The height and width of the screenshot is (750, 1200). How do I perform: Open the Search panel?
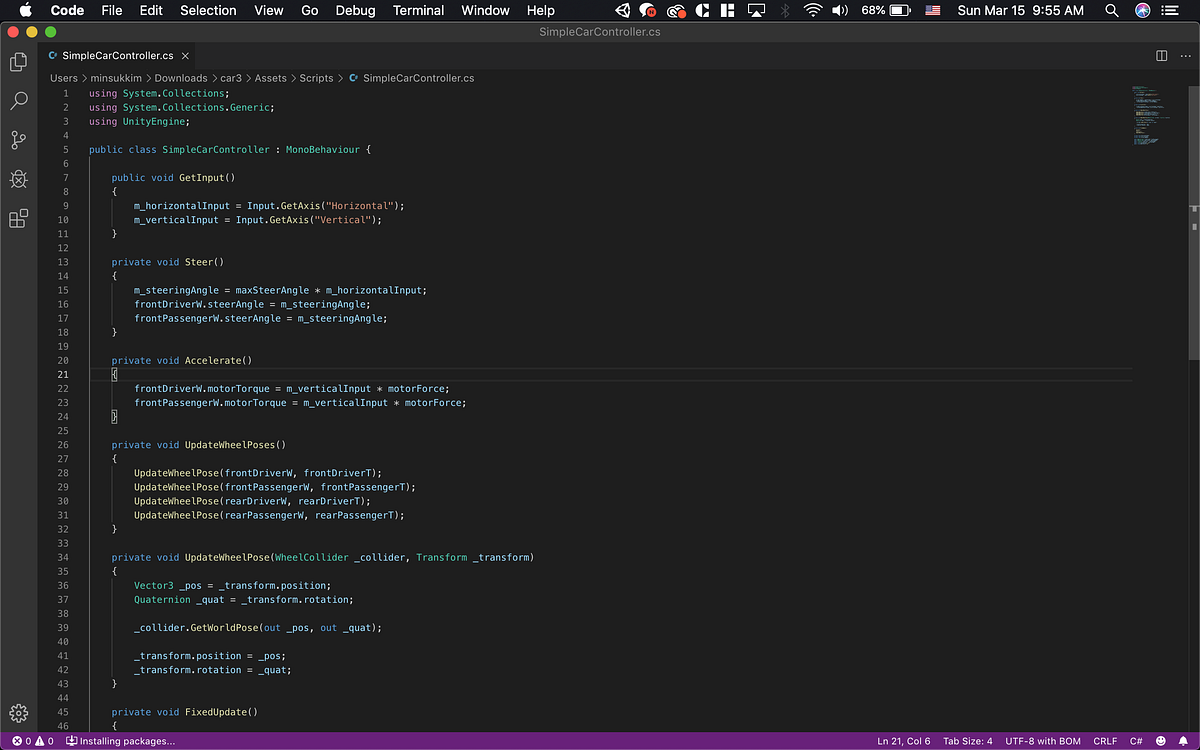coord(18,100)
